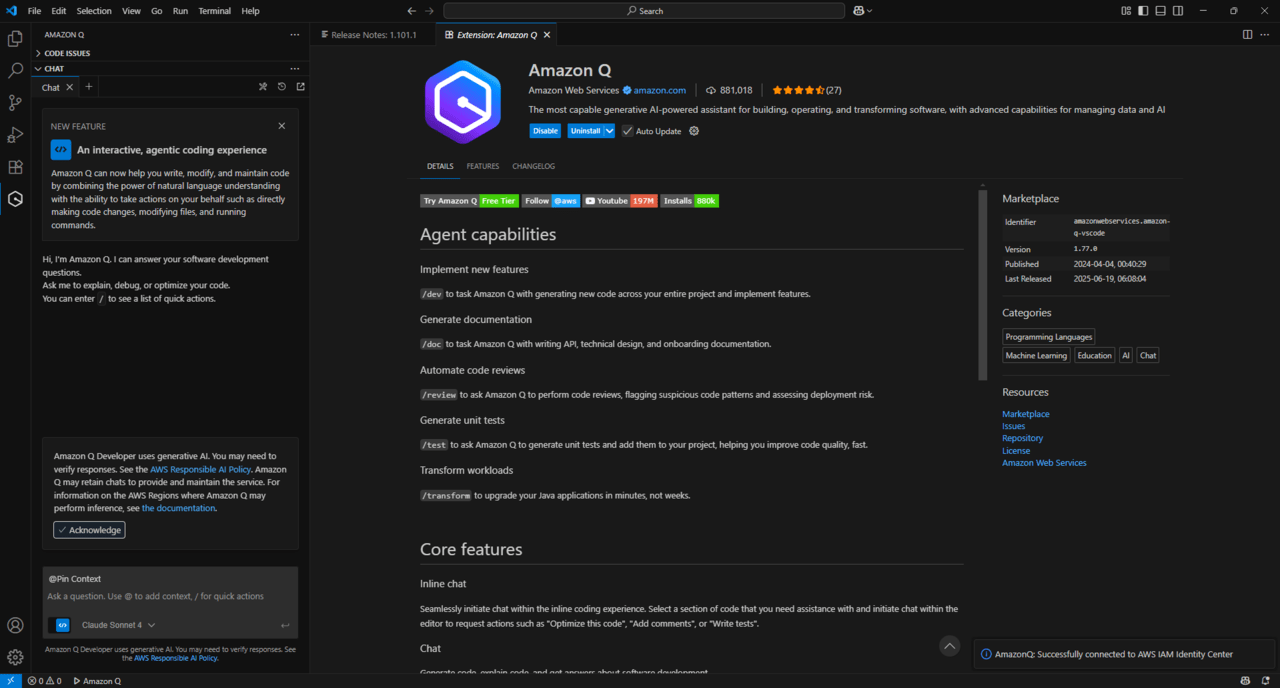
Task: Open the Accounts menu icon
Action: pyautogui.click(x=15, y=625)
